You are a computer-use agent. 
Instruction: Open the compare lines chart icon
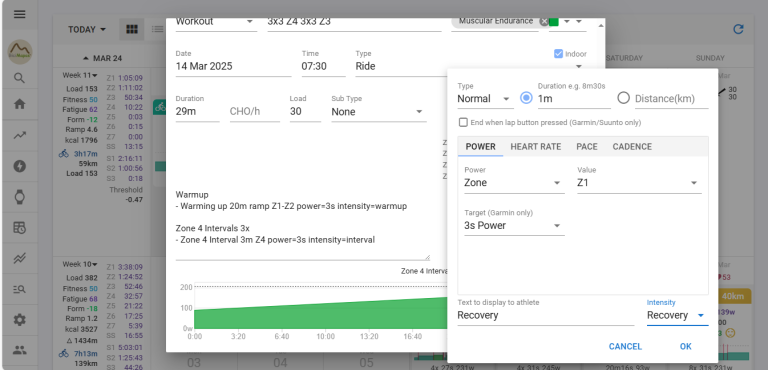[20, 258]
